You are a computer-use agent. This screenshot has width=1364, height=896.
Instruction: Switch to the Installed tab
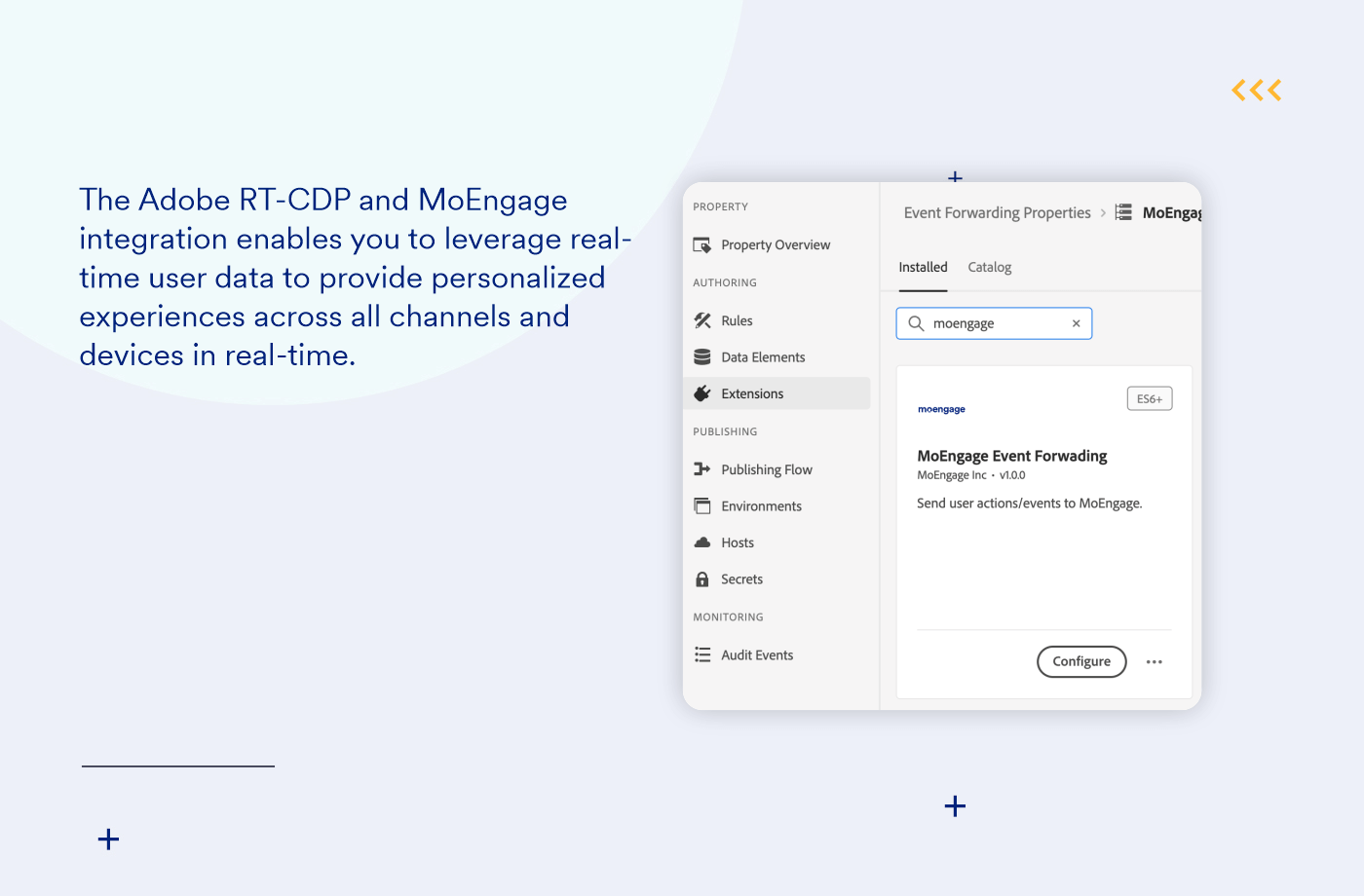coord(923,267)
